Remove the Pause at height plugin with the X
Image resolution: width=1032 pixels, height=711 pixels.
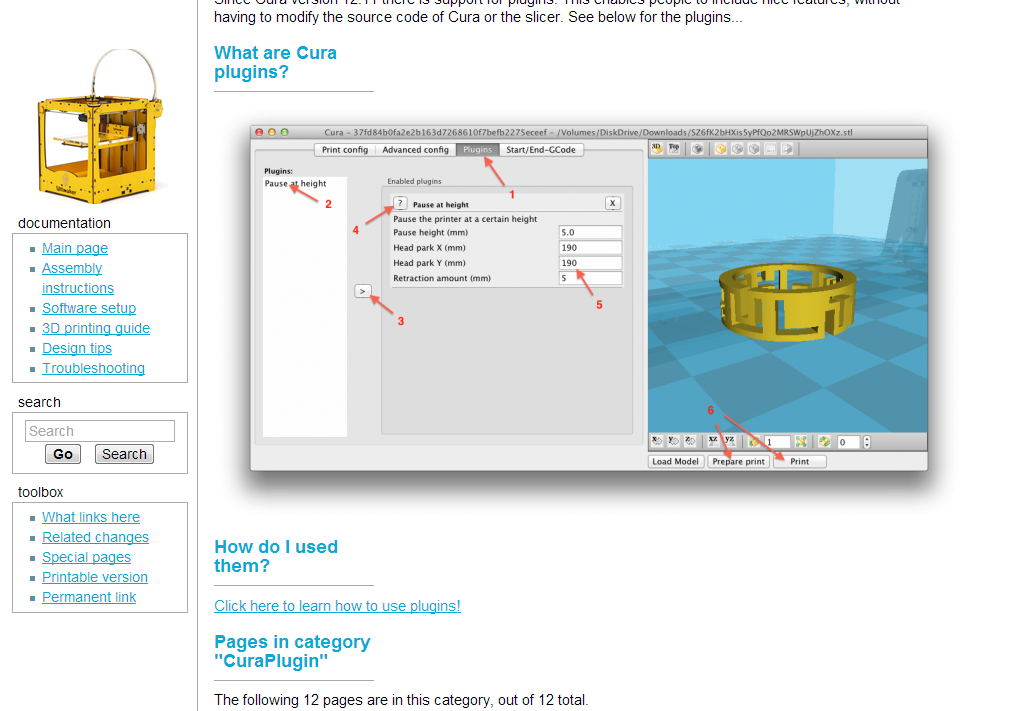613,203
